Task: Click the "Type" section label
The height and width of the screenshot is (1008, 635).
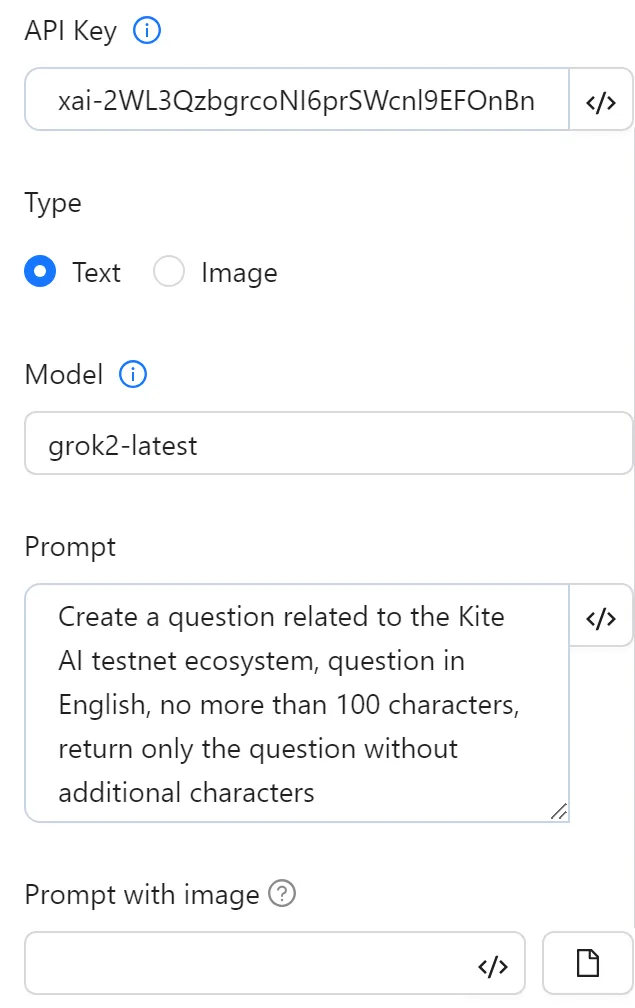Action: [53, 203]
